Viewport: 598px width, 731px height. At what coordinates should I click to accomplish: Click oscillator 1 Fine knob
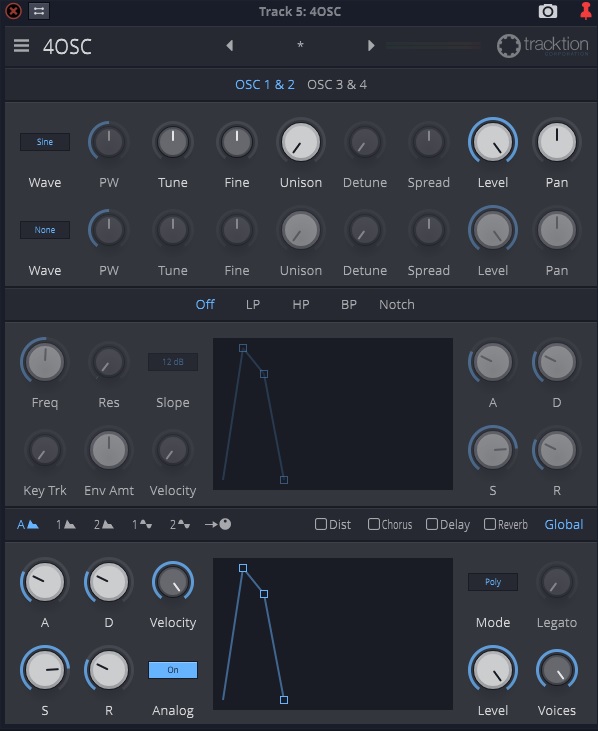tap(237, 142)
